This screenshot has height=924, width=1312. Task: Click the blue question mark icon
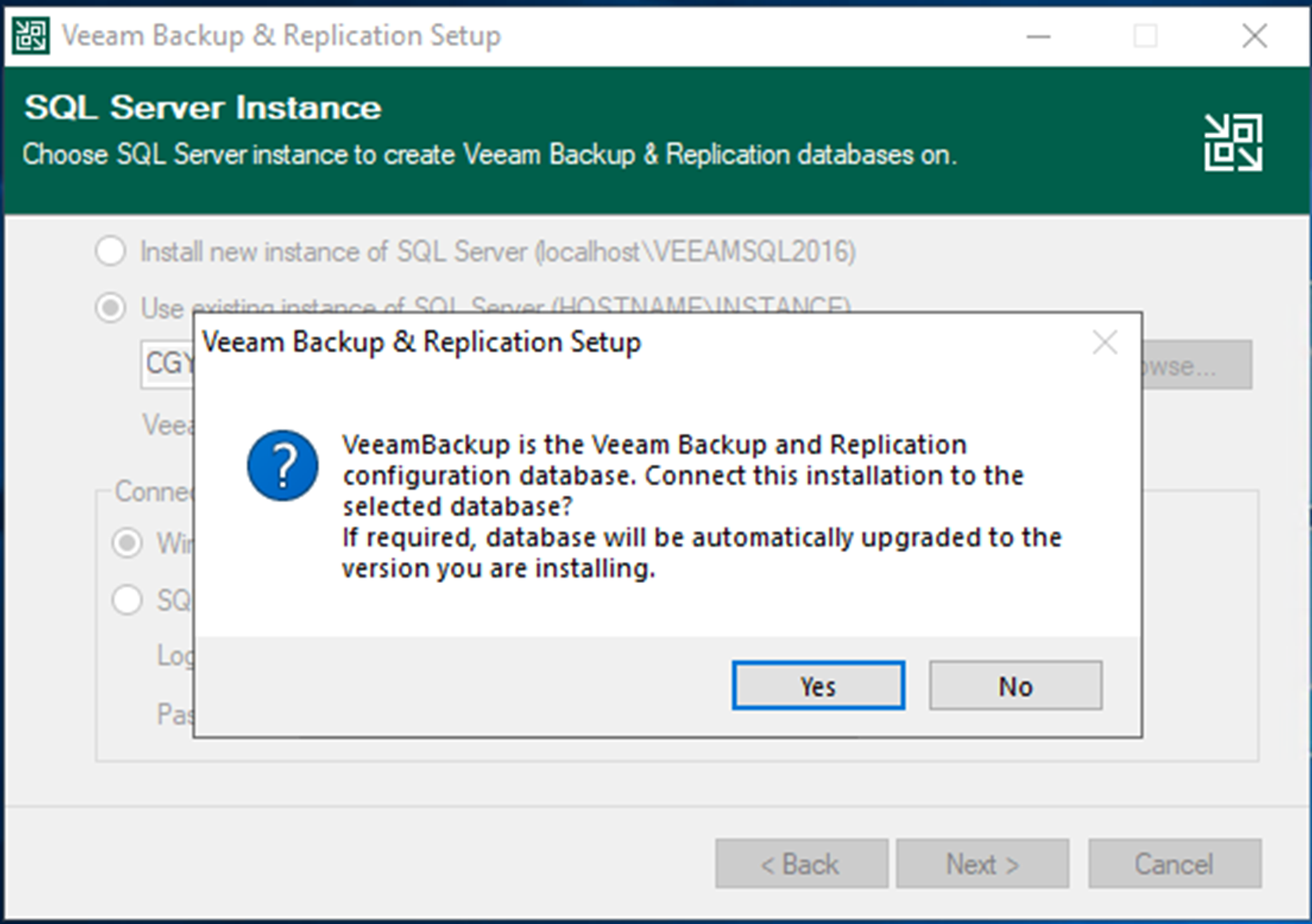point(282,466)
